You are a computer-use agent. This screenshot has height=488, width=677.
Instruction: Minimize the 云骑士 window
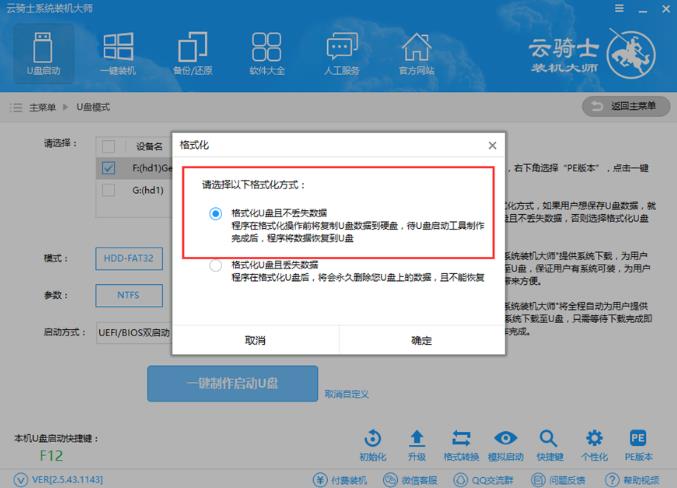643,10
